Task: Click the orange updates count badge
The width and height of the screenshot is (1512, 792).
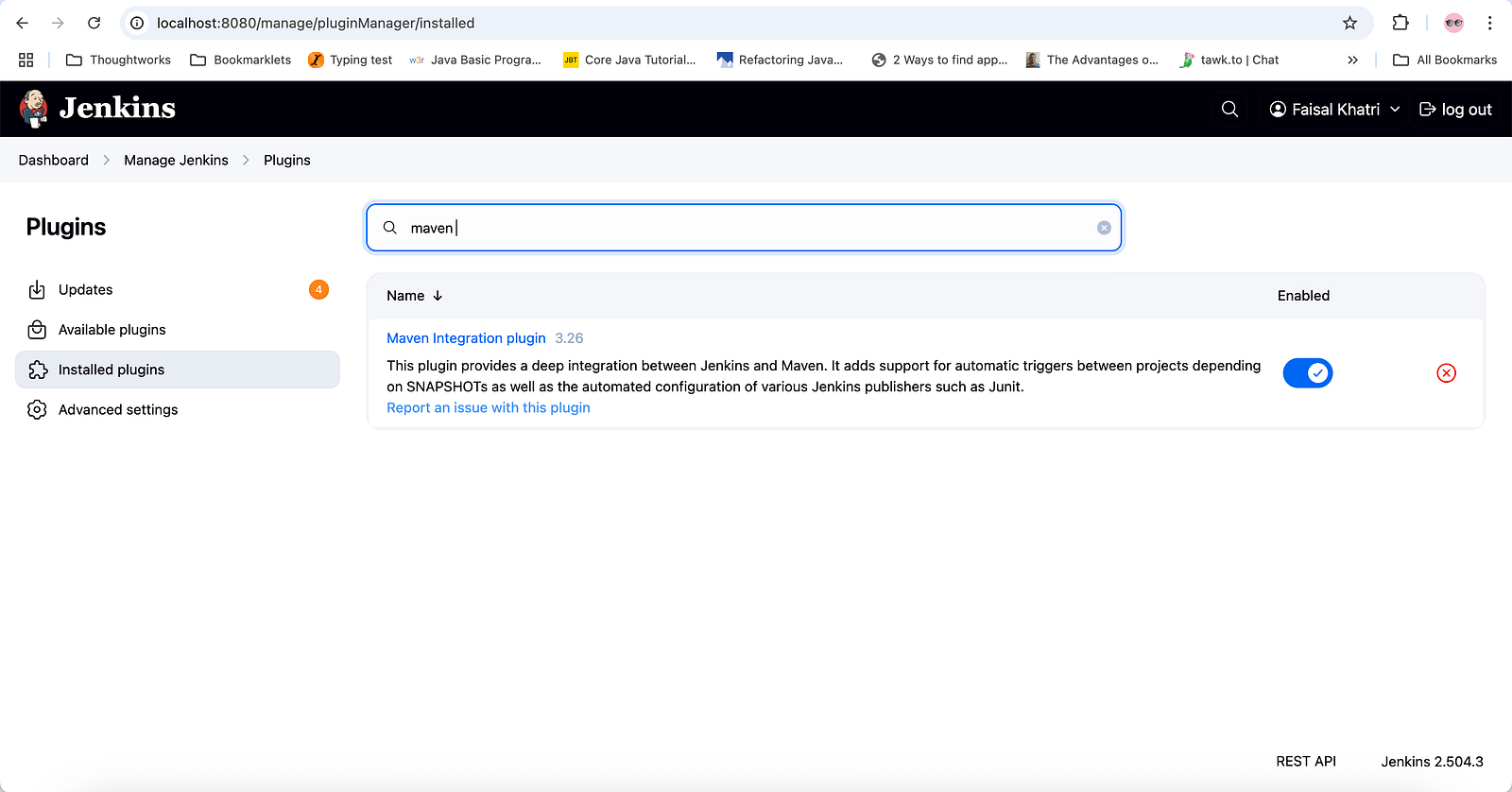Action: (319, 289)
